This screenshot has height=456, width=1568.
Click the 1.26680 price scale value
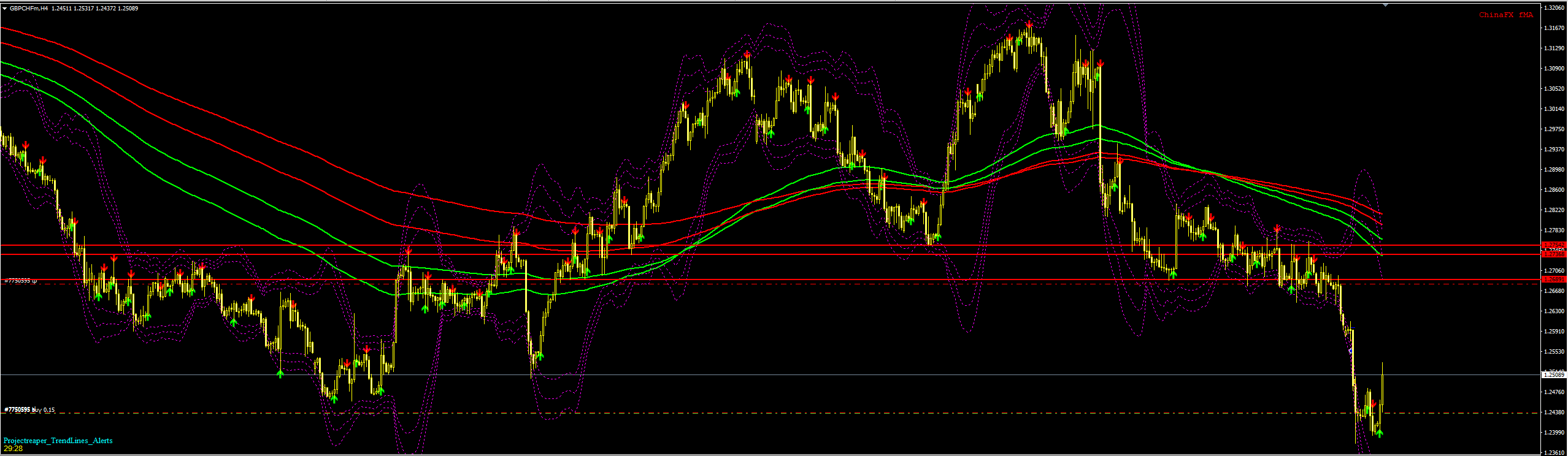point(1555,291)
